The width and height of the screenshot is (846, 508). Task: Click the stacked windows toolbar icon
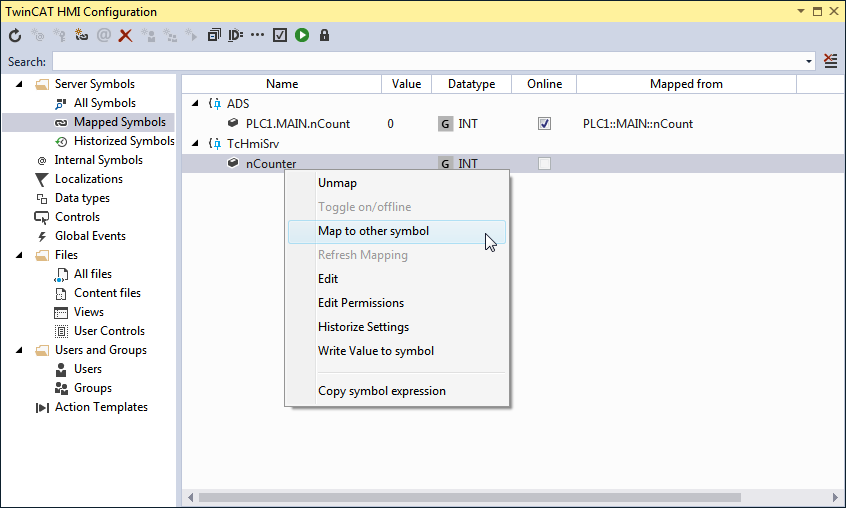click(x=214, y=36)
